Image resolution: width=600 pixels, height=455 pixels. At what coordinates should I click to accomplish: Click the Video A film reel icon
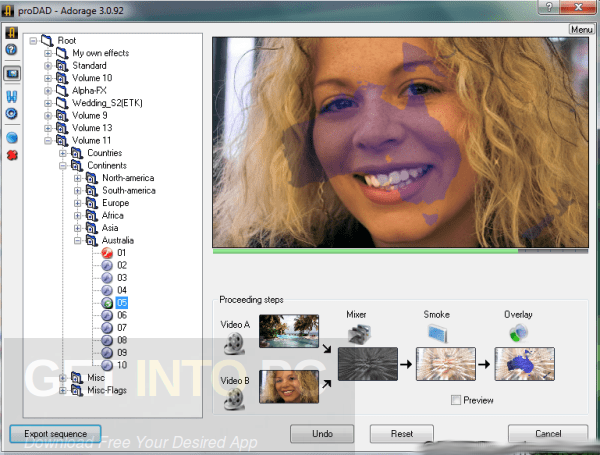click(x=234, y=343)
